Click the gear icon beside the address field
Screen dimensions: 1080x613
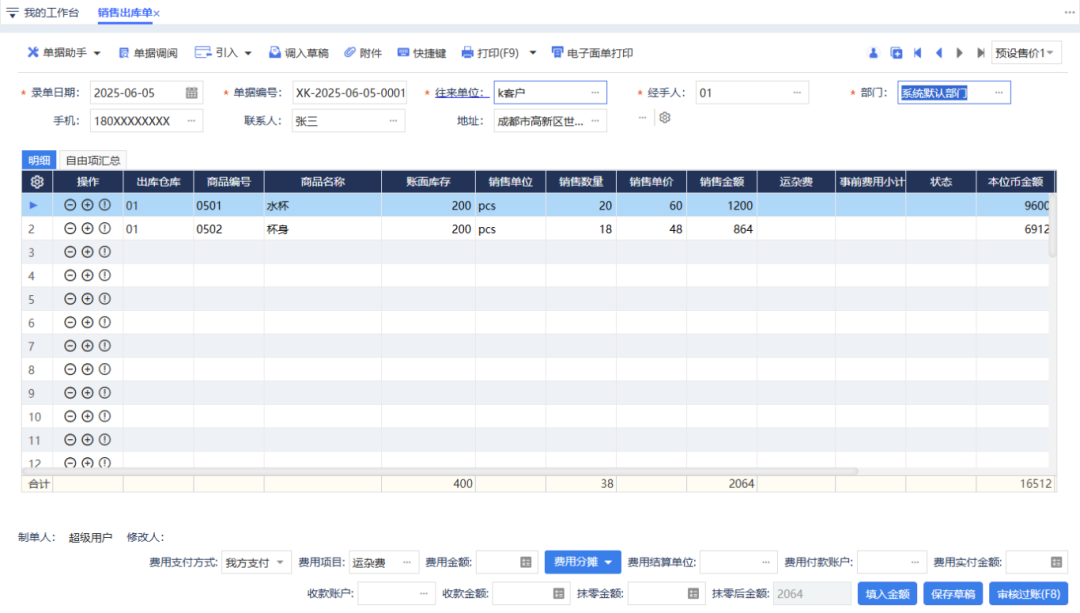[x=664, y=118]
